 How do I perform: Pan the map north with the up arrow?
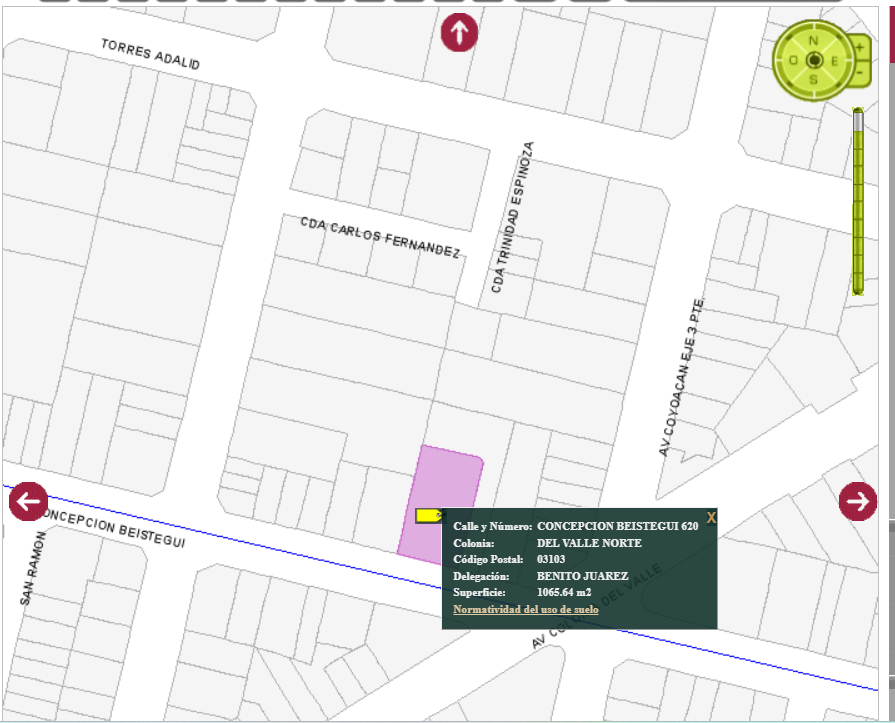pyautogui.click(x=459, y=33)
